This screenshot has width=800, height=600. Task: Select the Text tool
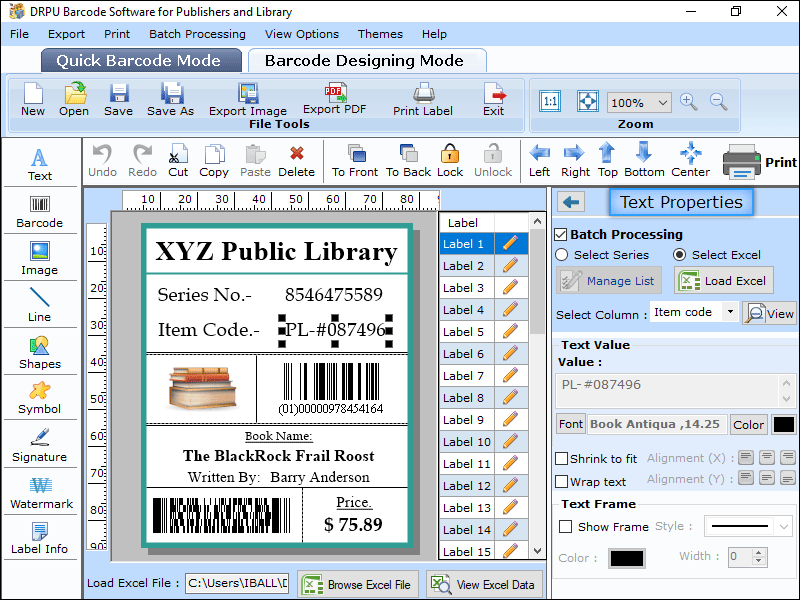click(40, 164)
